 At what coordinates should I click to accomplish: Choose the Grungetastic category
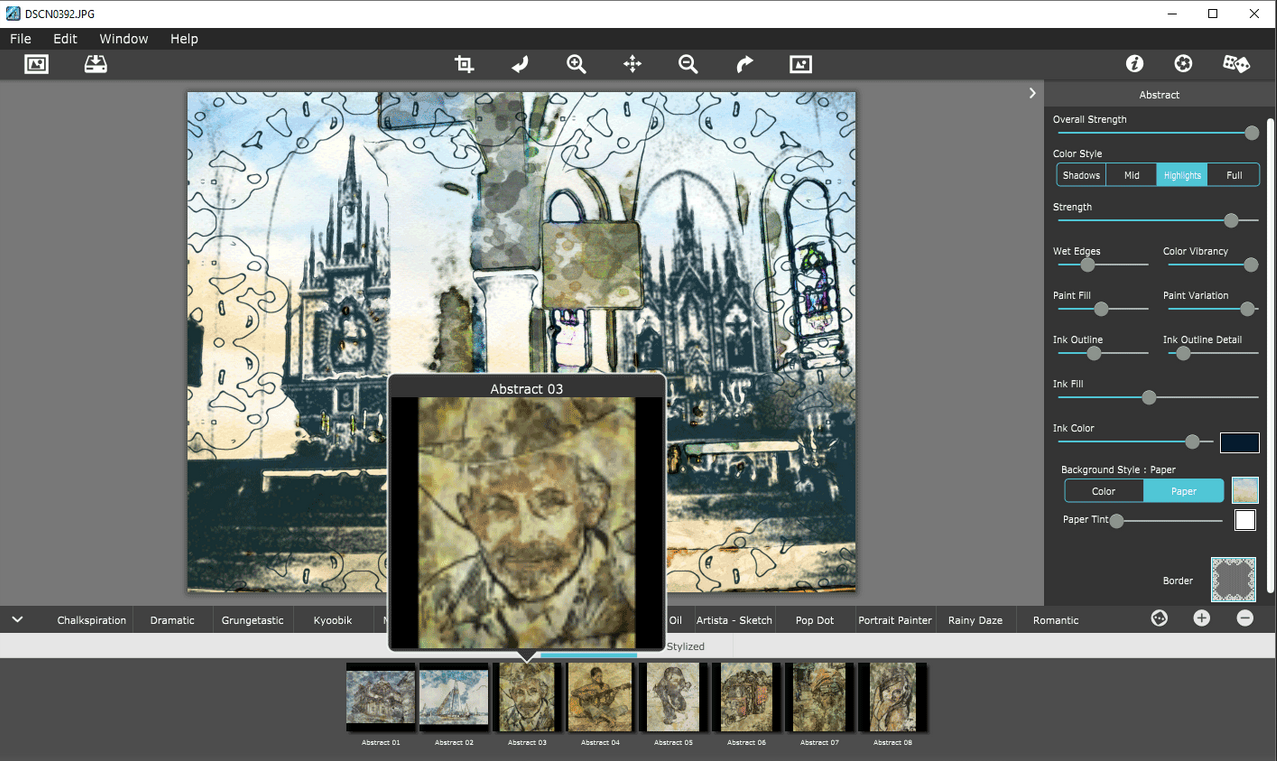point(253,620)
